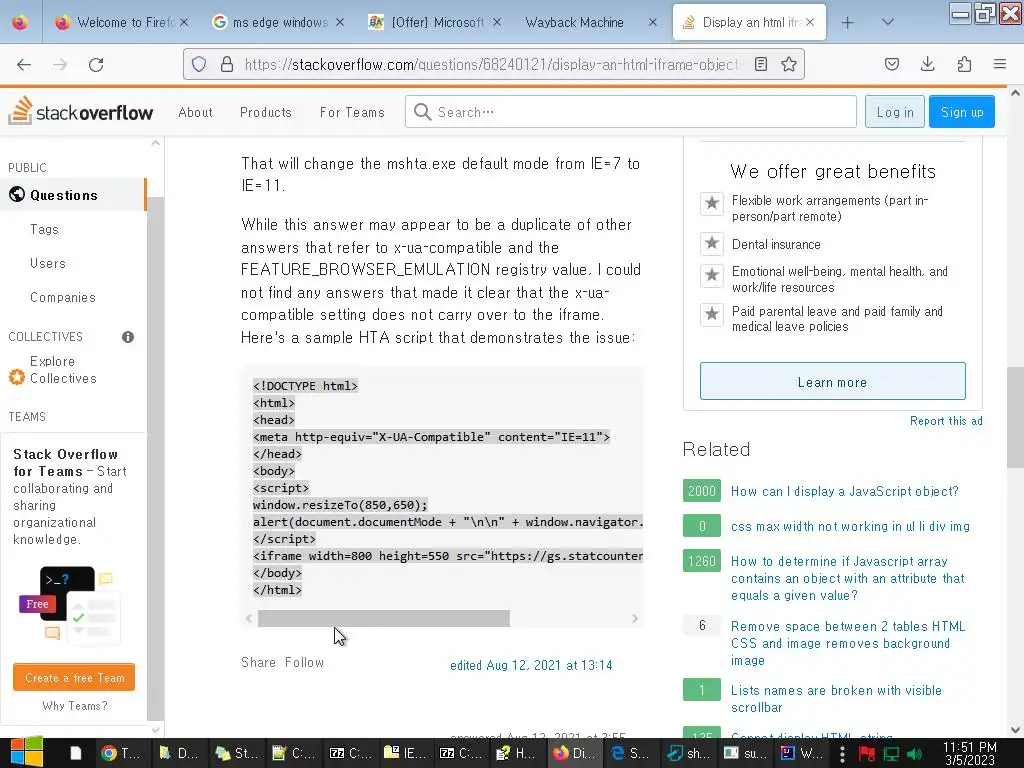This screenshot has height=768, width=1024.
Task: Click the network monitor tray icon
Action: tap(891, 754)
